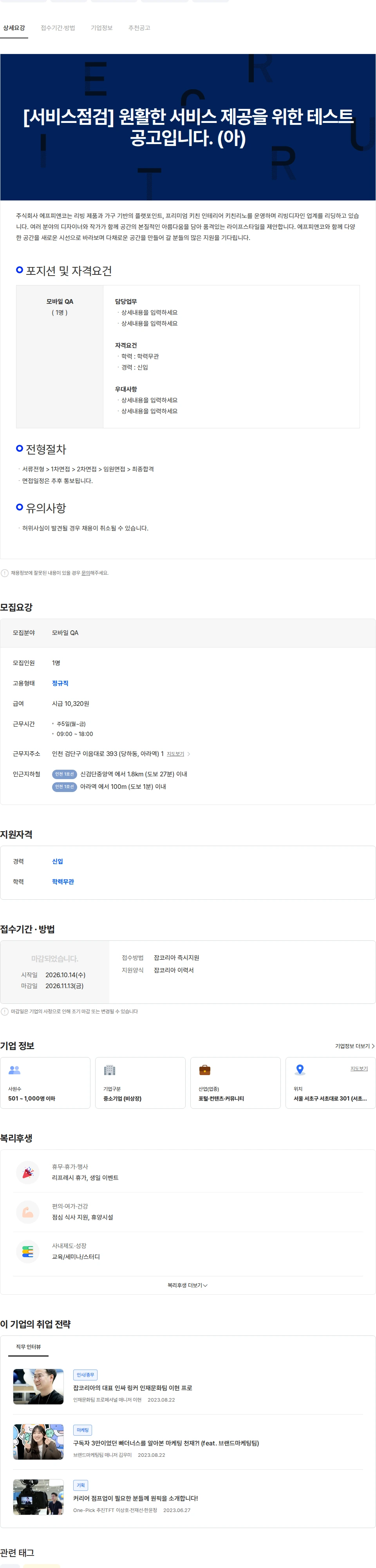The width and height of the screenshot is (376, 1568).
Task: Click the building icon in 기업구분 card
Action: coord(110,1070)
